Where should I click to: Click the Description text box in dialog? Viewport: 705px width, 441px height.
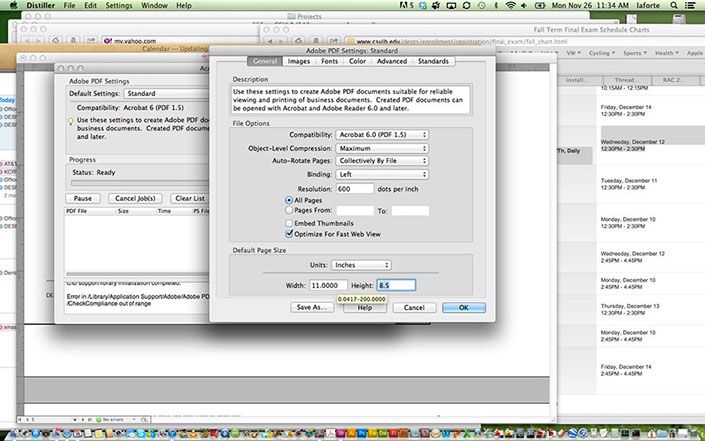click(x=351, y=99)
